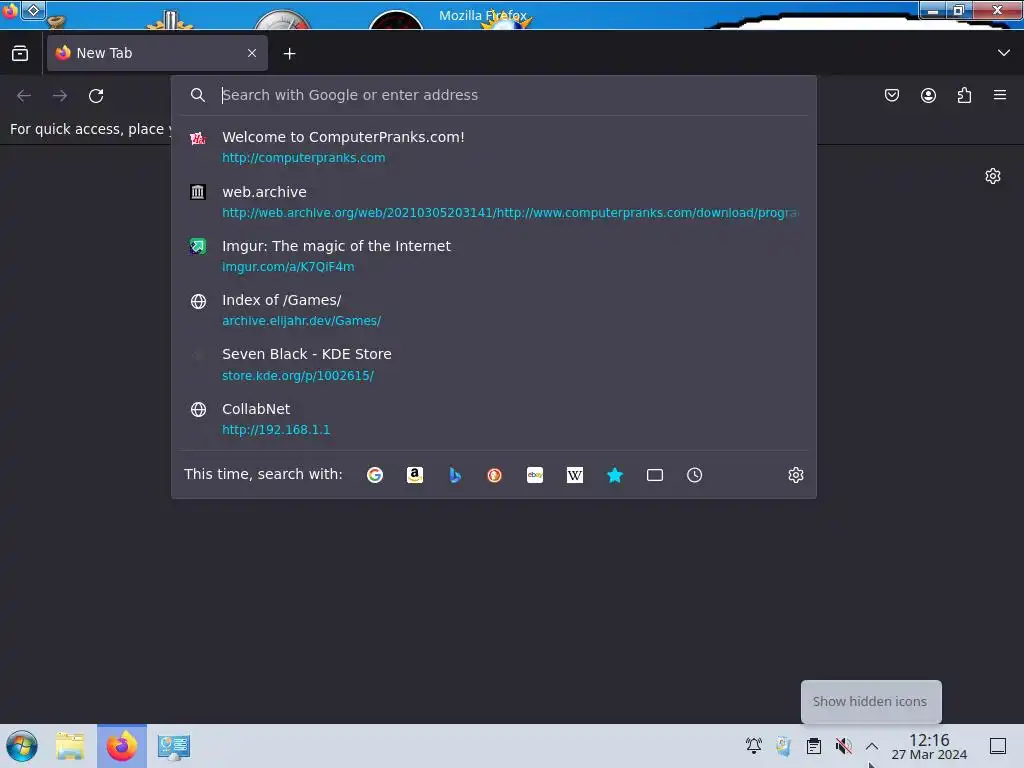Open the disk or trash tray icon
Image resolution: width=1024 pixels, height=768 pixels.
784,746
